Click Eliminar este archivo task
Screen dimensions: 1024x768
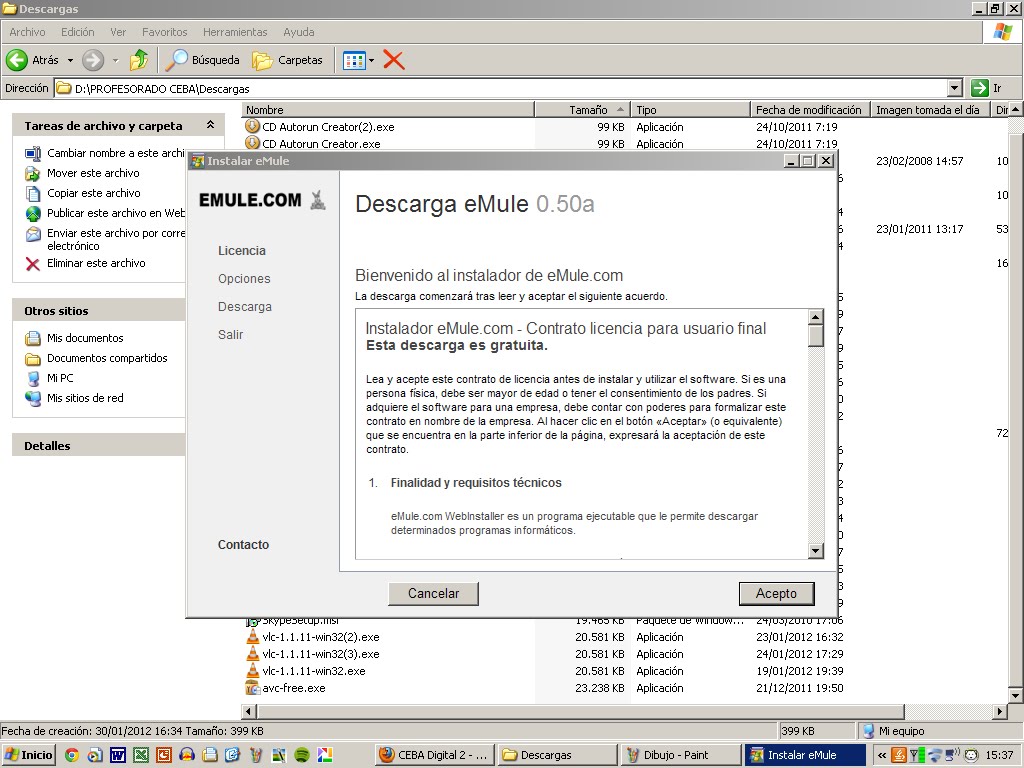pyautogui.click(x=86, y=263)
